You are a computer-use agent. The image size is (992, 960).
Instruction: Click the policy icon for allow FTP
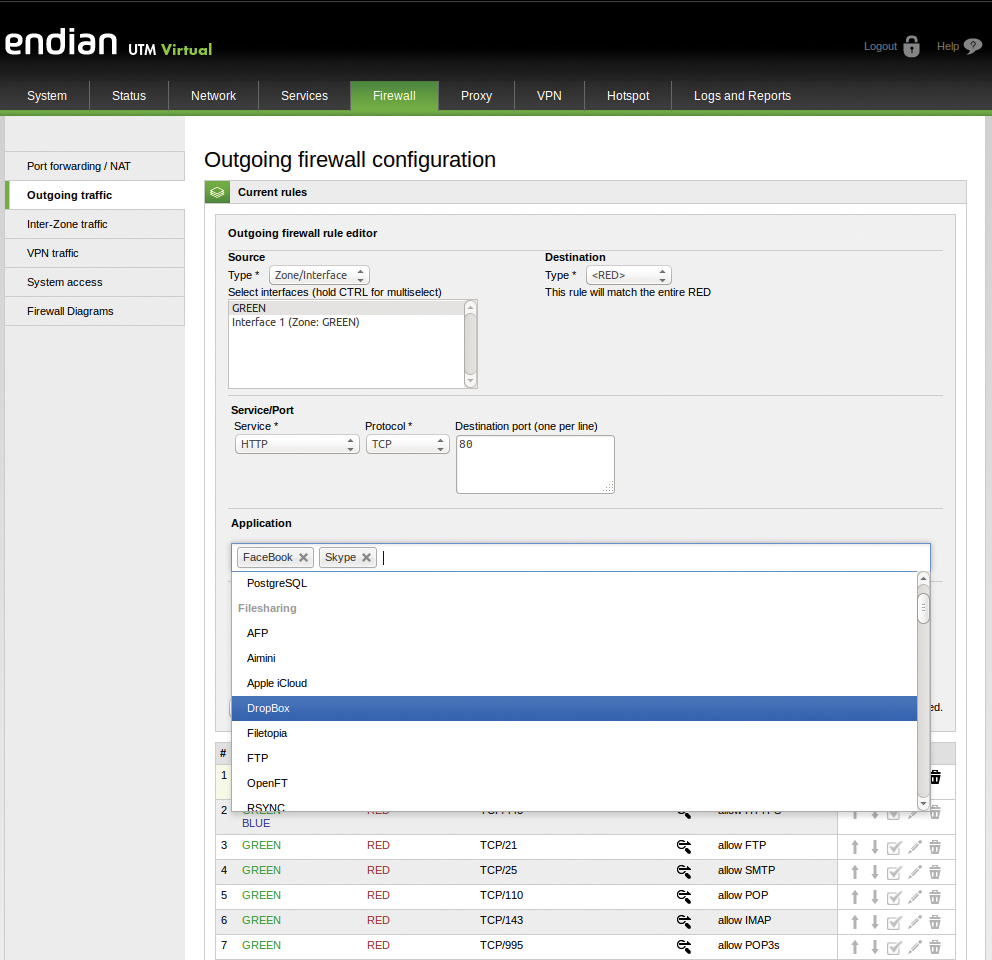click(684, 846)
